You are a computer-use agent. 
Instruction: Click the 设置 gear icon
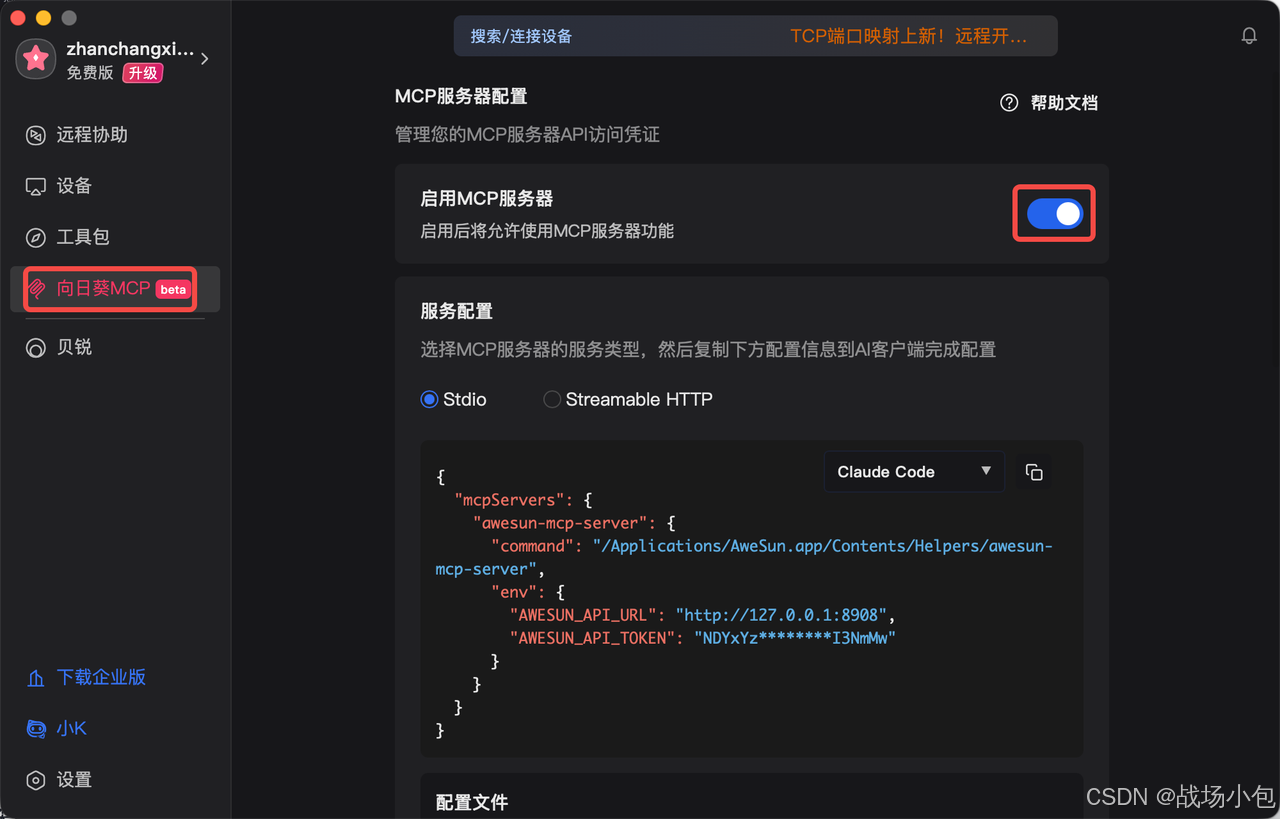click(x=36, y=780)
